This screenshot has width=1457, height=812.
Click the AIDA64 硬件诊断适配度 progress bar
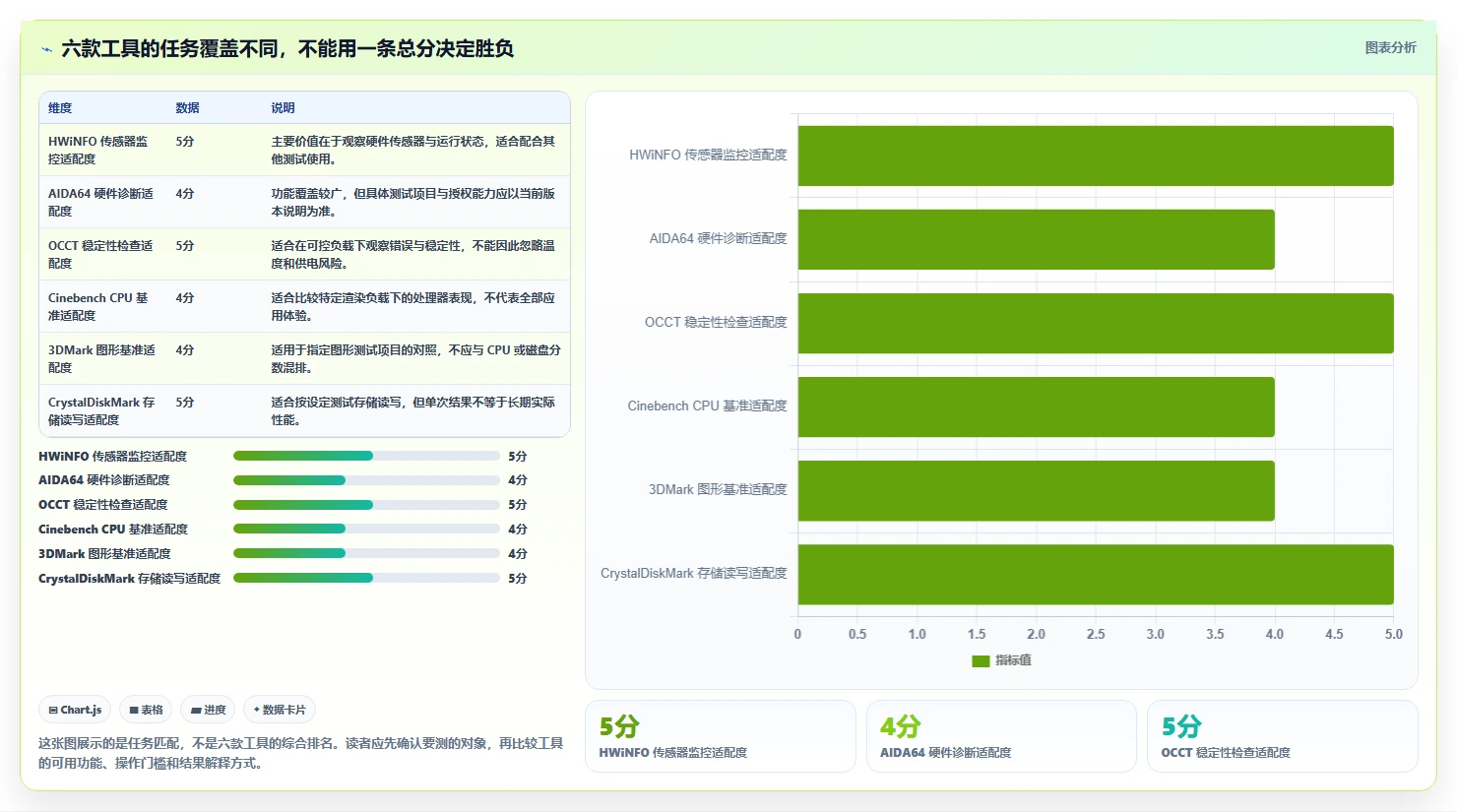[366, 480]
